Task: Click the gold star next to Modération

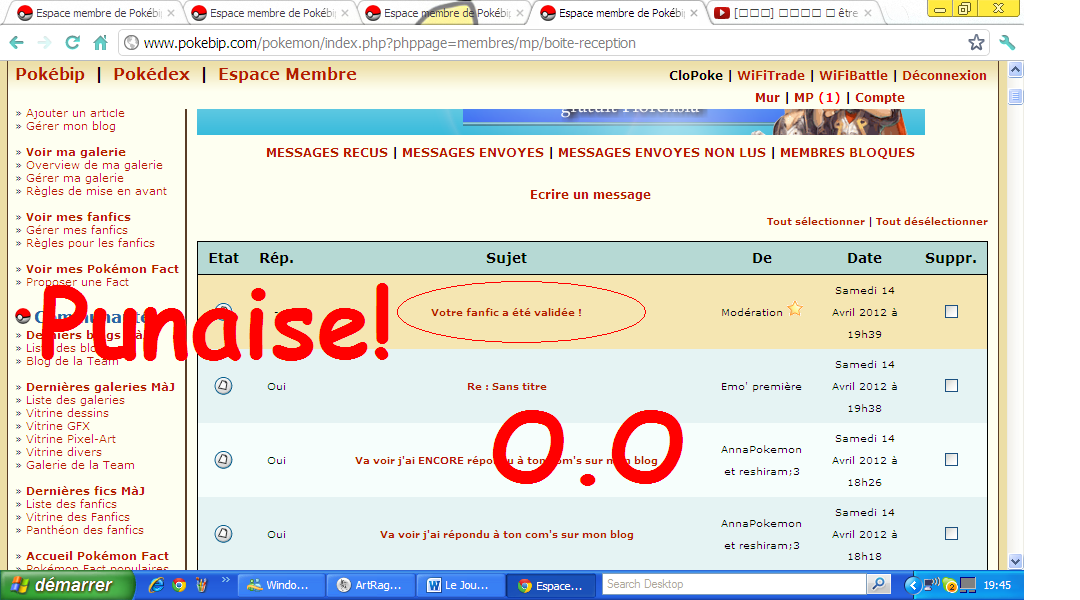Action: tap(795, 310)
